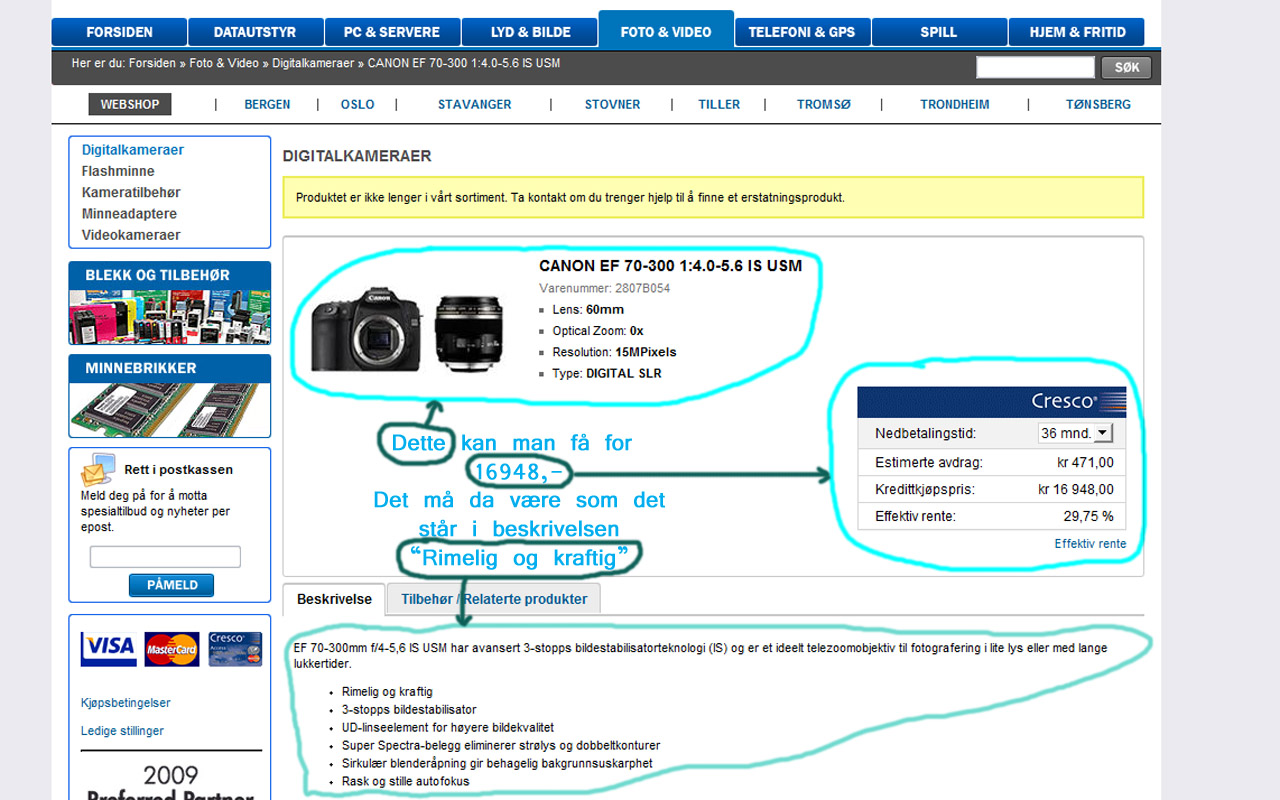Open Kameratilbehør in sidebar menu

tap(131, 192)
